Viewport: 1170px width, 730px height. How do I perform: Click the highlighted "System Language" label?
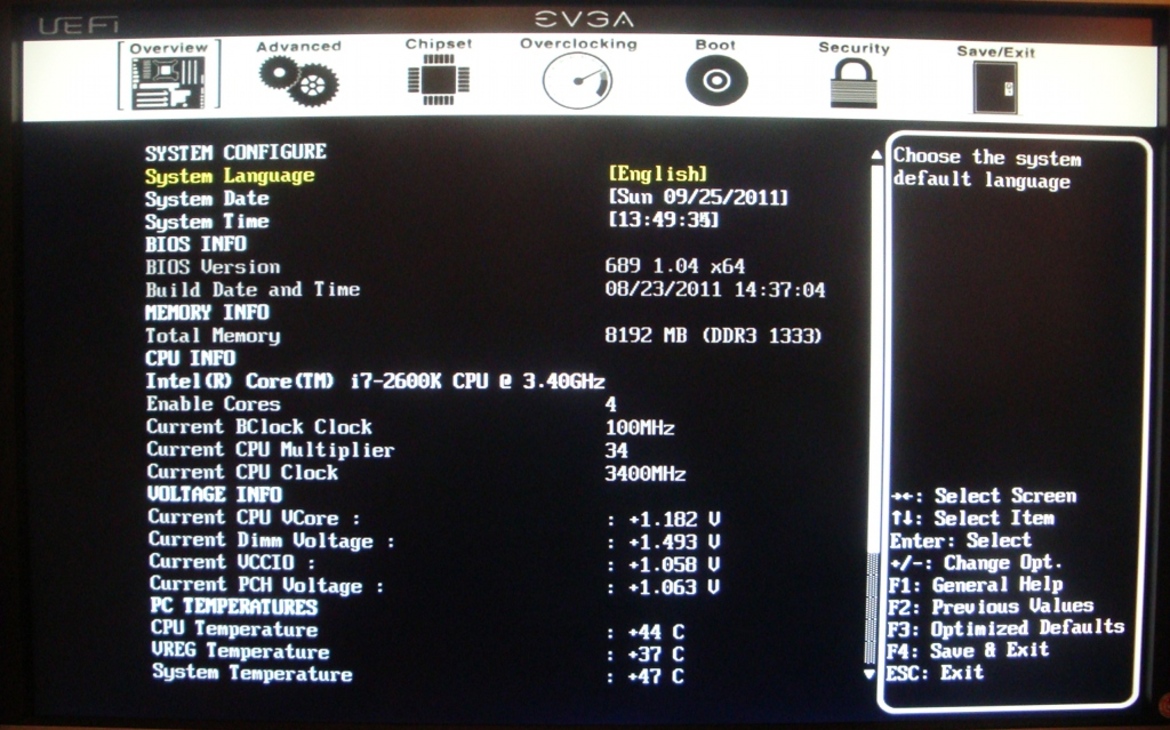pyautogui.click(x=230, y=176)
